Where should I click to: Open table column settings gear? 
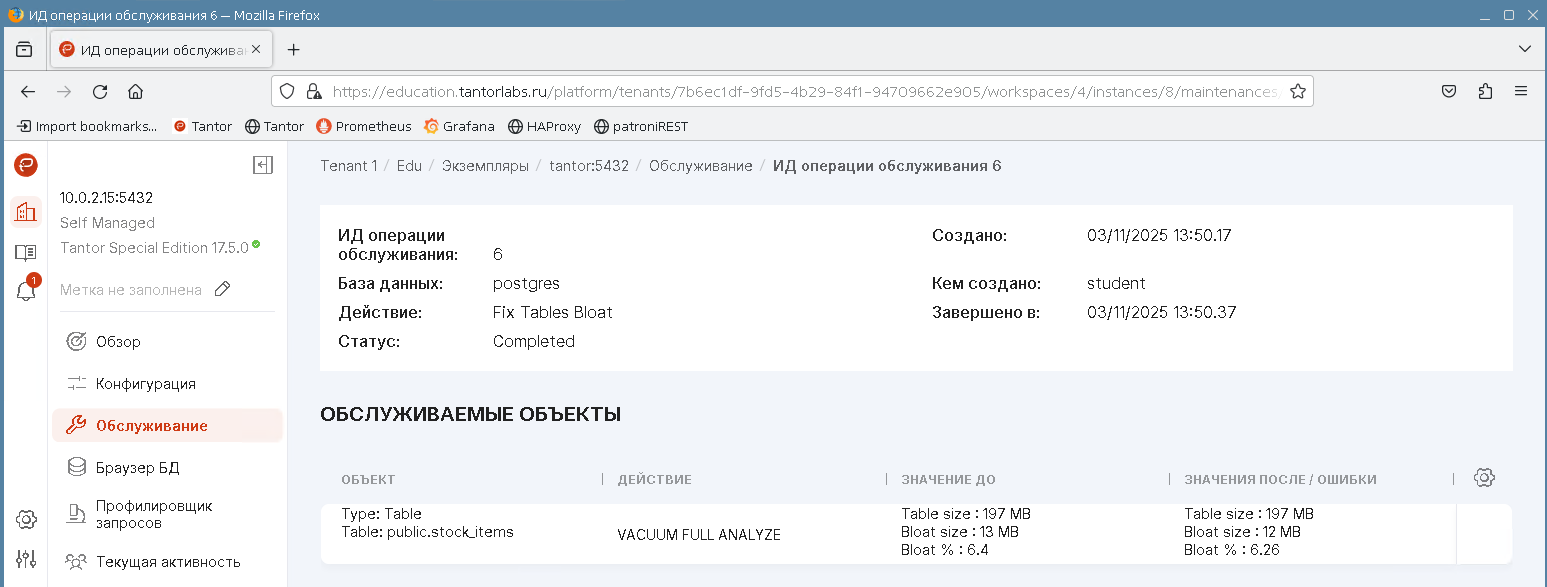tap(1484, 478)
